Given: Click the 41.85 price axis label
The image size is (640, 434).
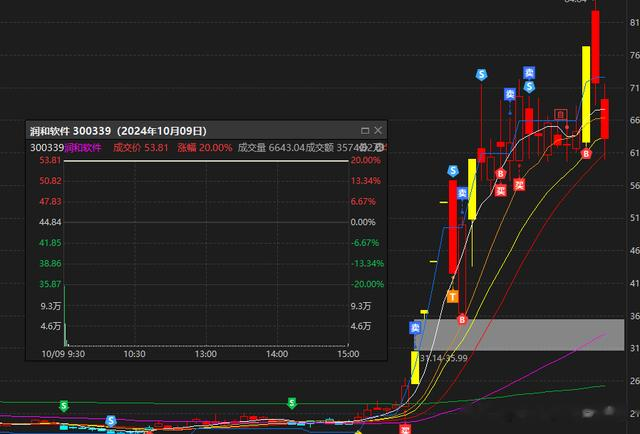Looking at the screenshot, I should click(x=51, y=243).
